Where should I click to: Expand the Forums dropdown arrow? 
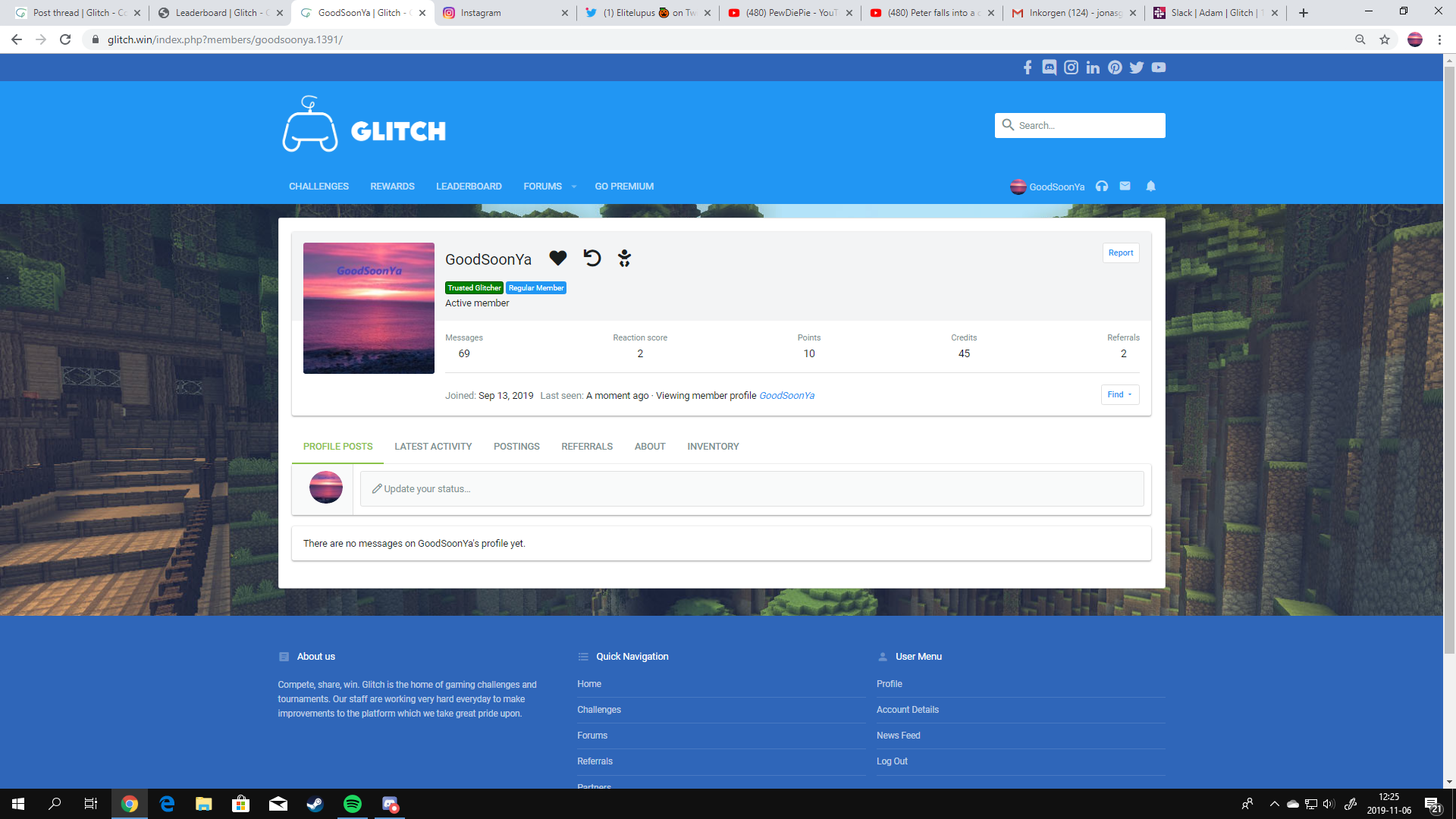click(574, 187)
